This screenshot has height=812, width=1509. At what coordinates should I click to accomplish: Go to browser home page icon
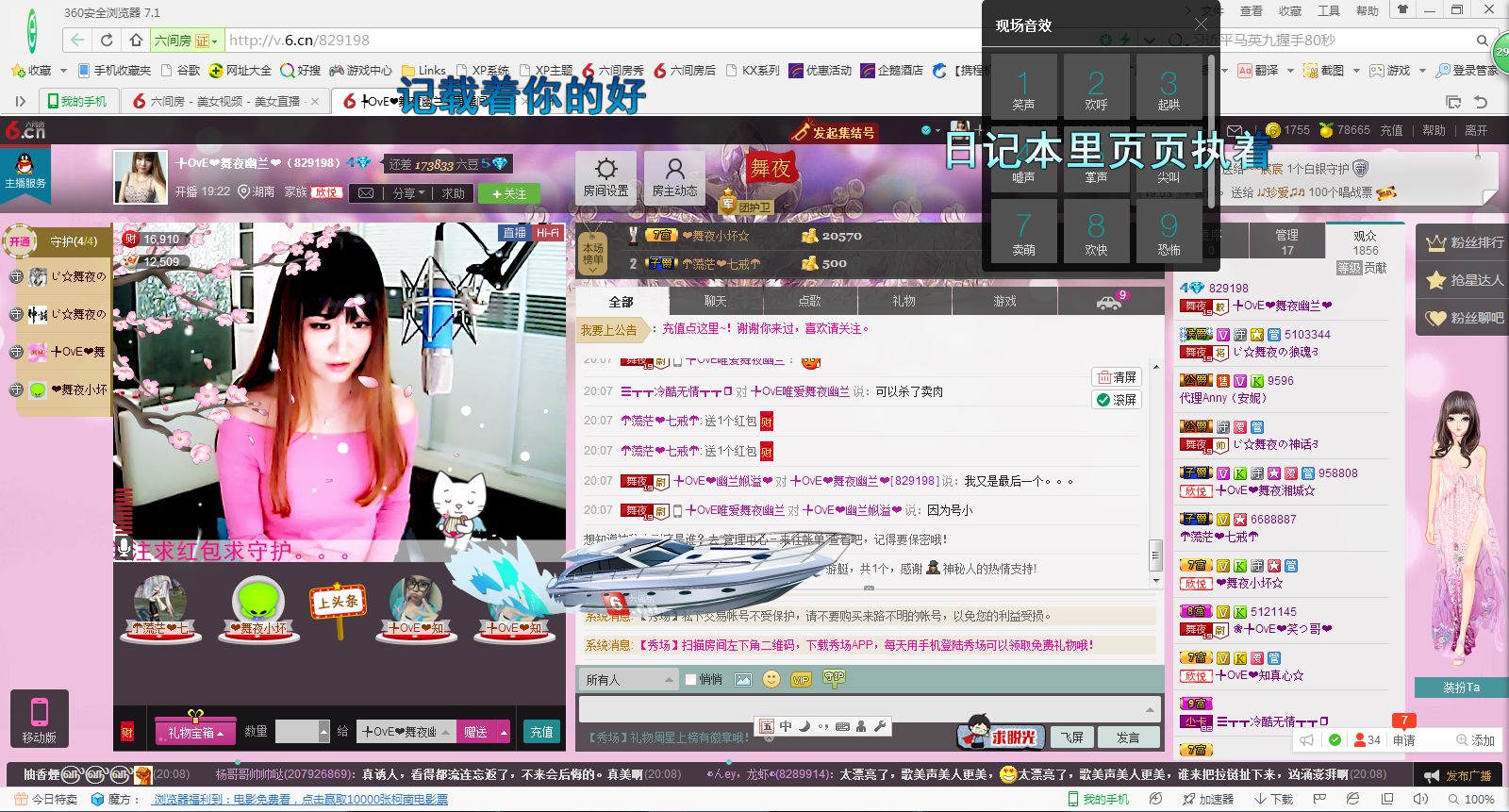pyautogui.click(x=136, y=41)
